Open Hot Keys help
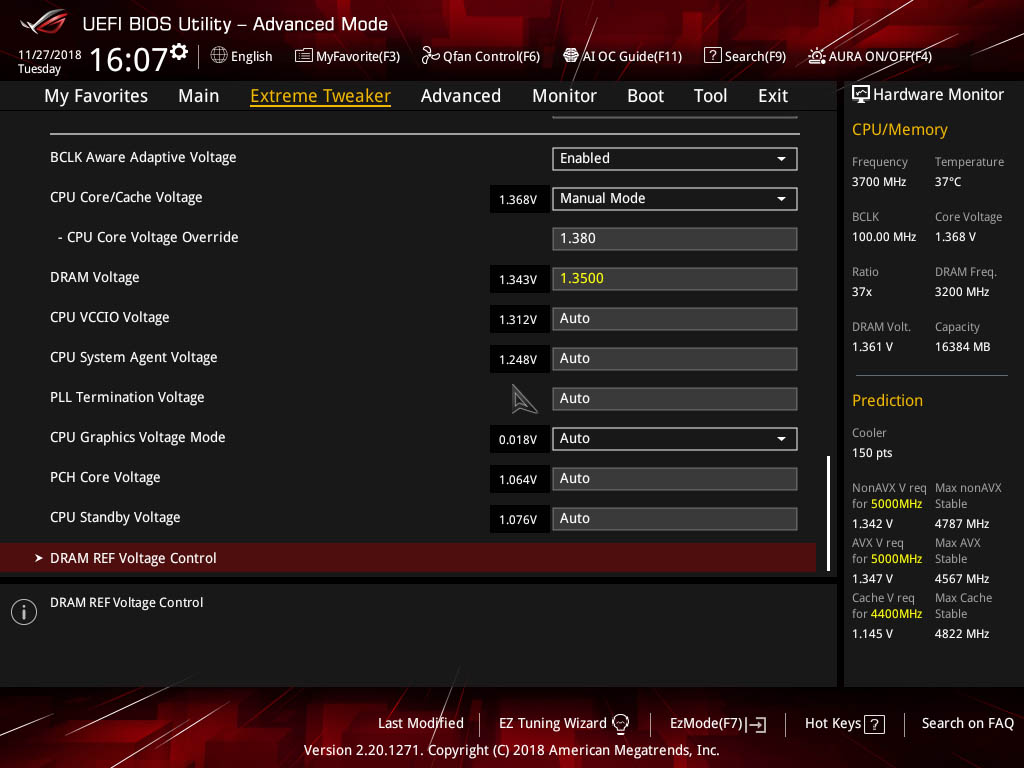The height and width of the screenshot is (768, 1024). tap(844, 724)
